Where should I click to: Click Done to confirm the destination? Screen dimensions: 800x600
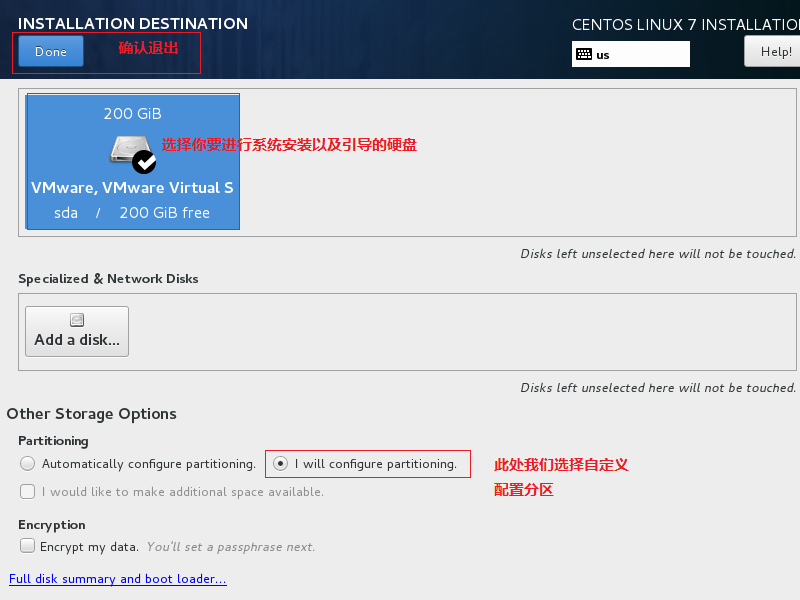(50, 50)
